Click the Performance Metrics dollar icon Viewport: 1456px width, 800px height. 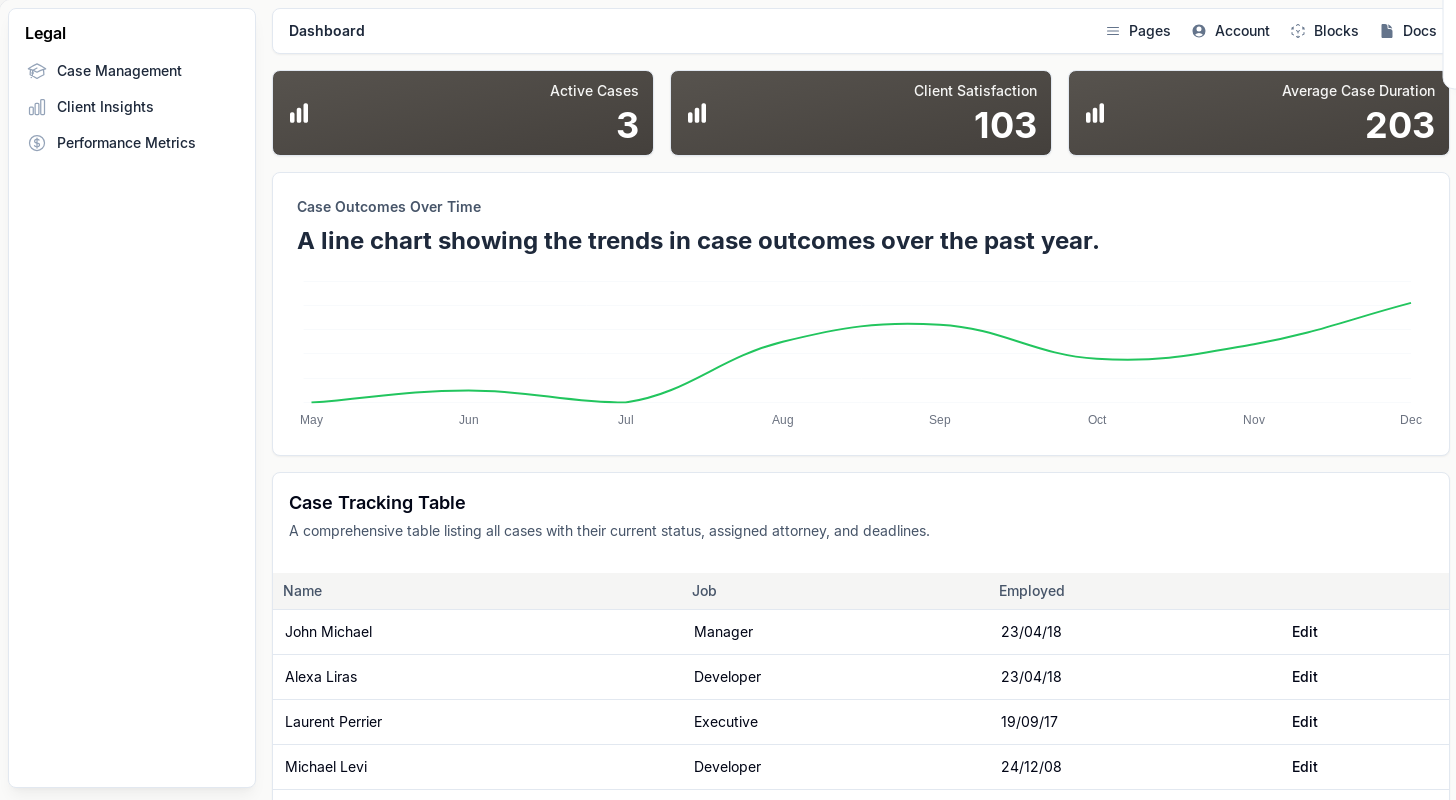click(x=37, y=143)
